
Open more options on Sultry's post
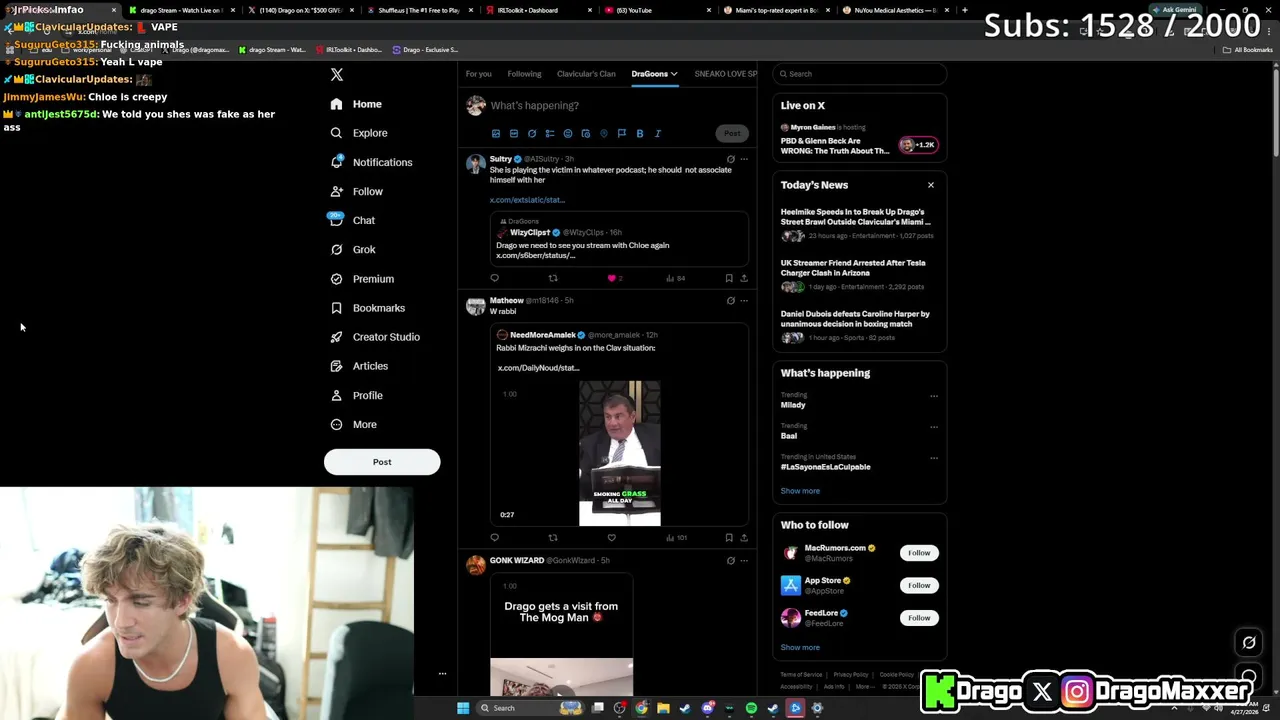point(744,159)
